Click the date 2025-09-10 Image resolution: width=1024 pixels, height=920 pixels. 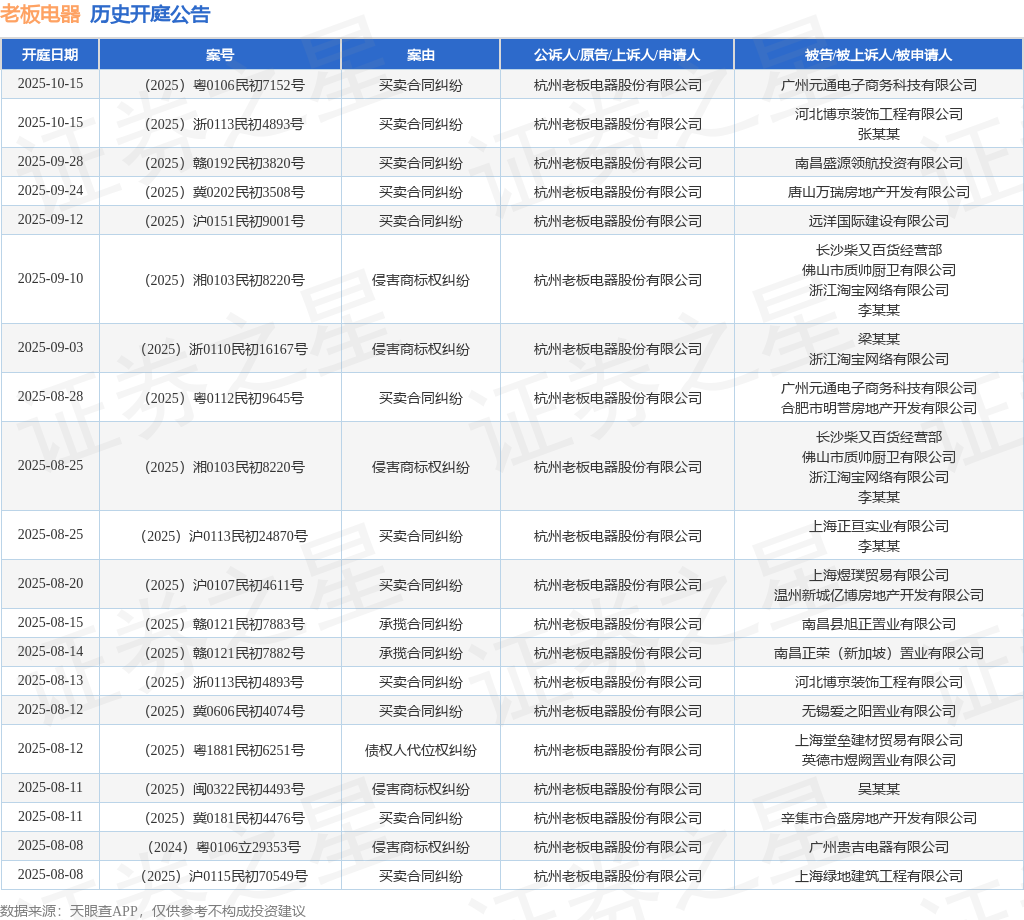[x=50, y=278]
